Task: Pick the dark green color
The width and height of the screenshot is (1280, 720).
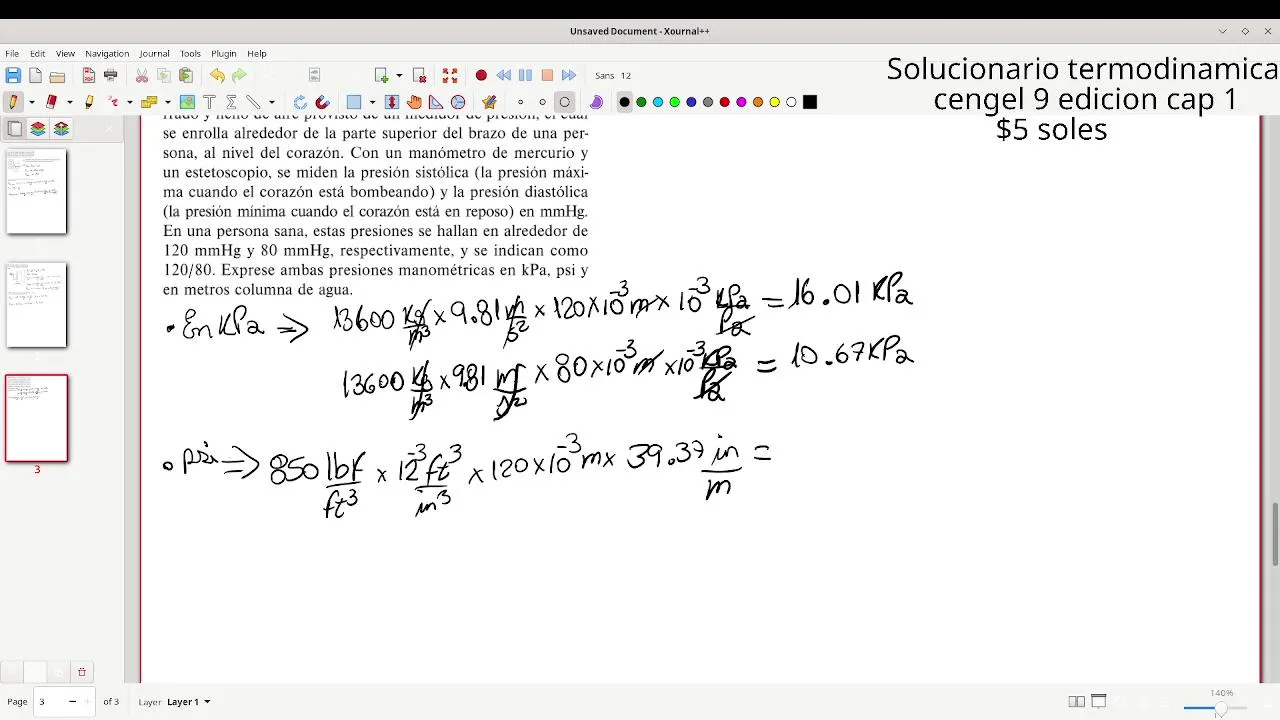Action: 641,102
